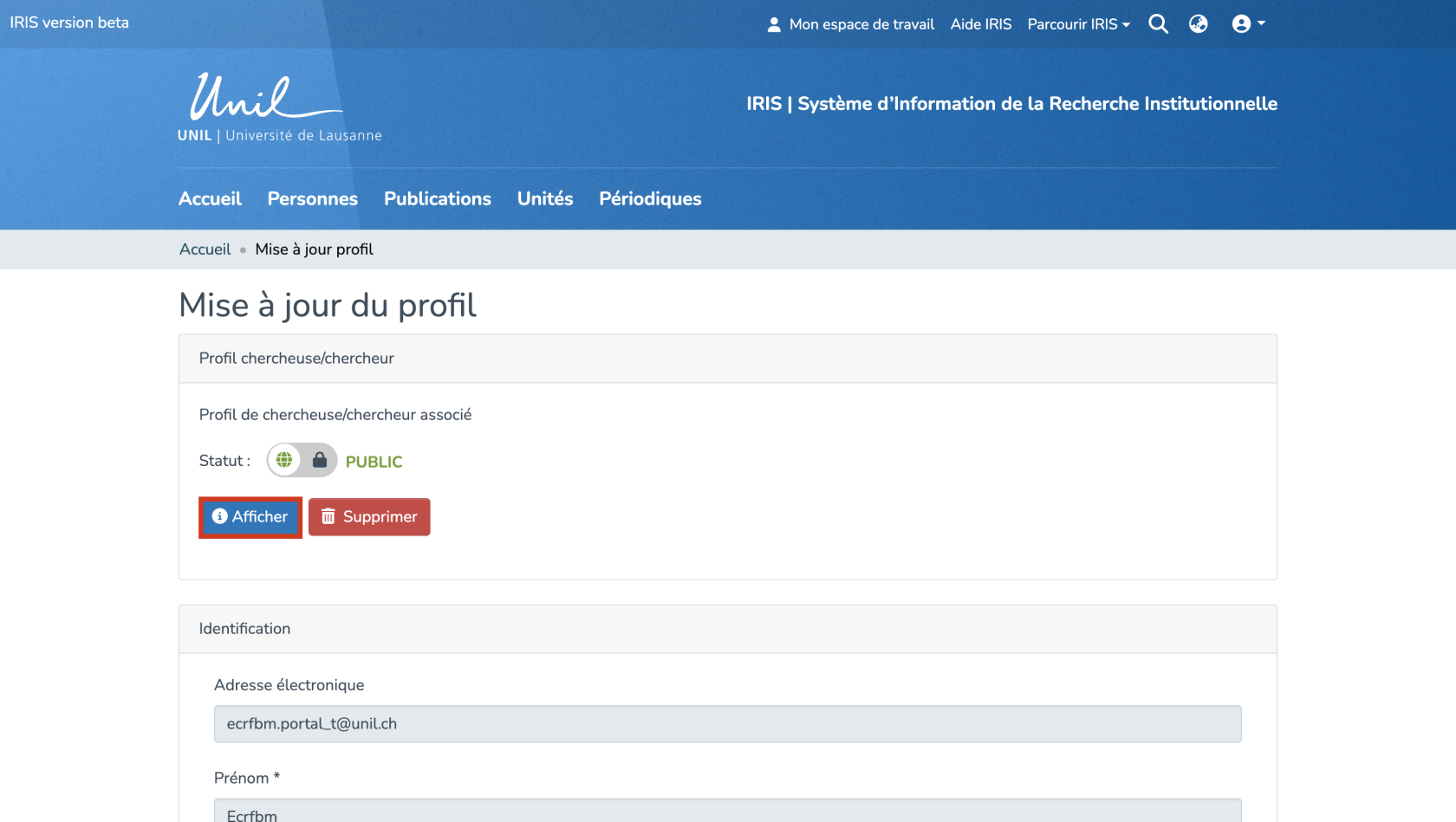Viewport: 1456px width, 822px height.
Task: Click the search magnifier icon
Action: (x=1158, y=24)
